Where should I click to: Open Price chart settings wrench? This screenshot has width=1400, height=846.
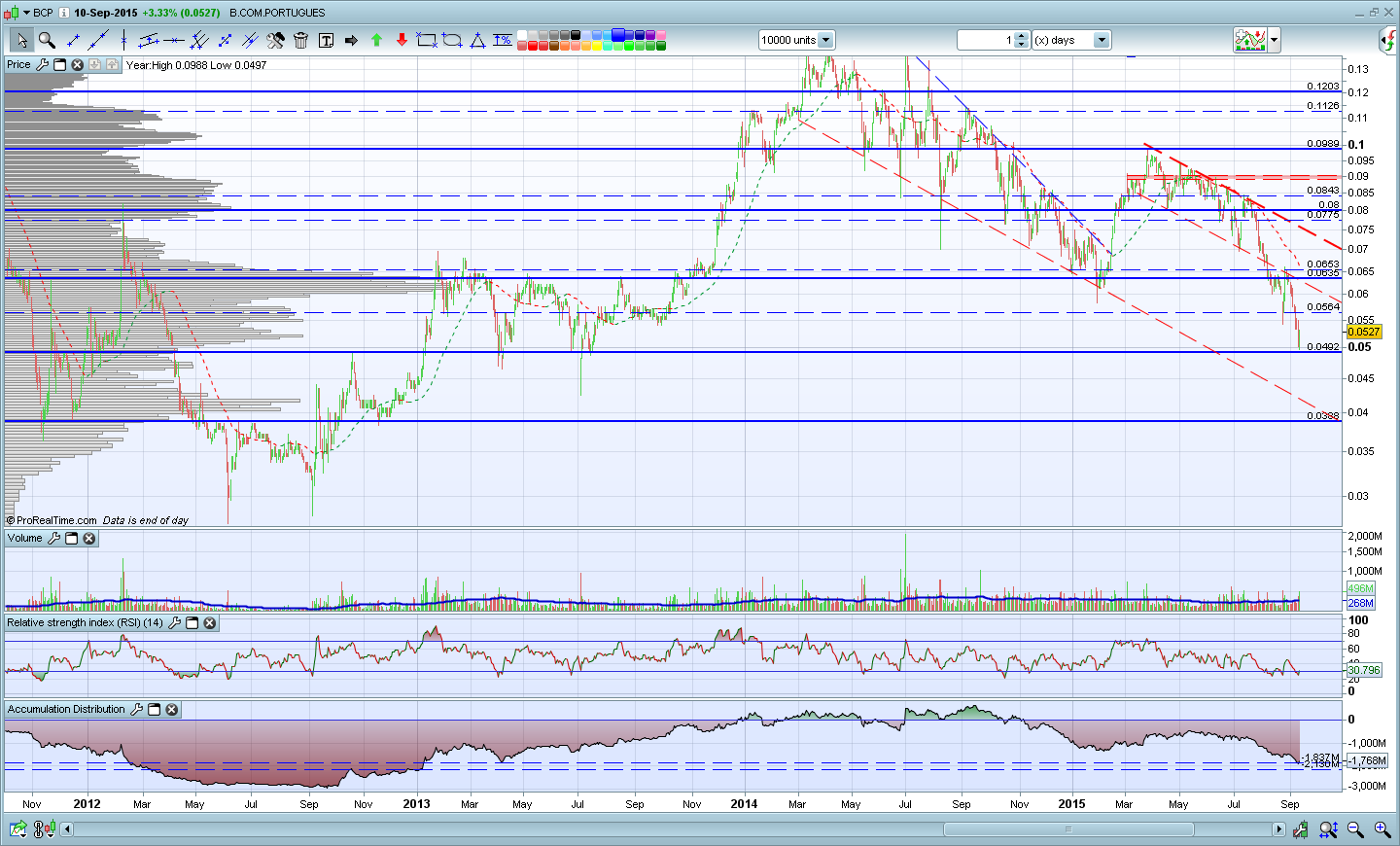tap(42, 64)
